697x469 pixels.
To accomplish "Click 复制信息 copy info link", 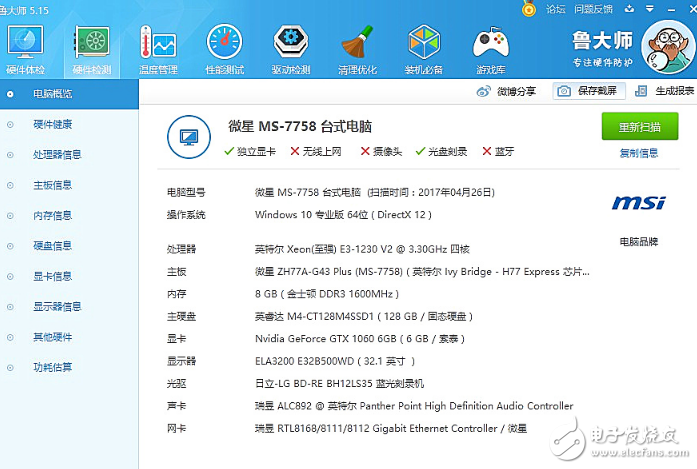I will click(639, 153).
